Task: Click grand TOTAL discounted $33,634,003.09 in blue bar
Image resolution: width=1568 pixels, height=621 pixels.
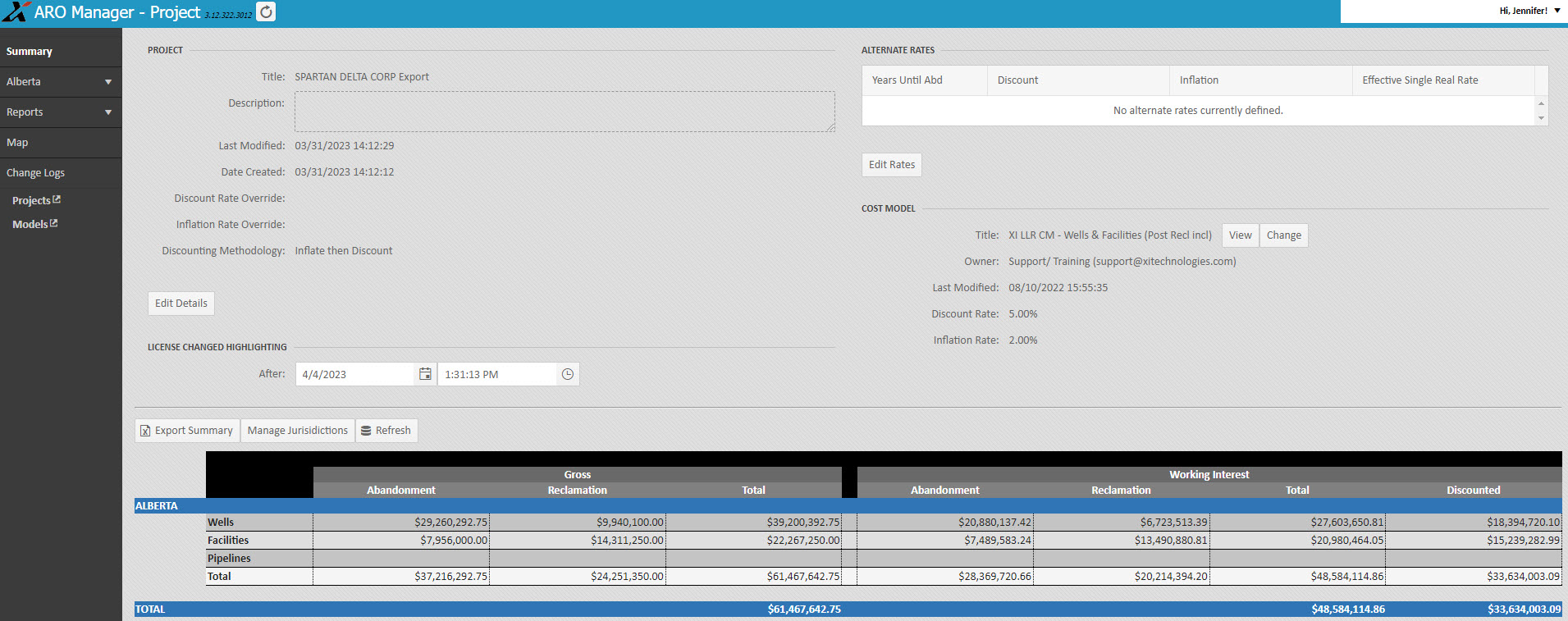Action: point(1525,610)
